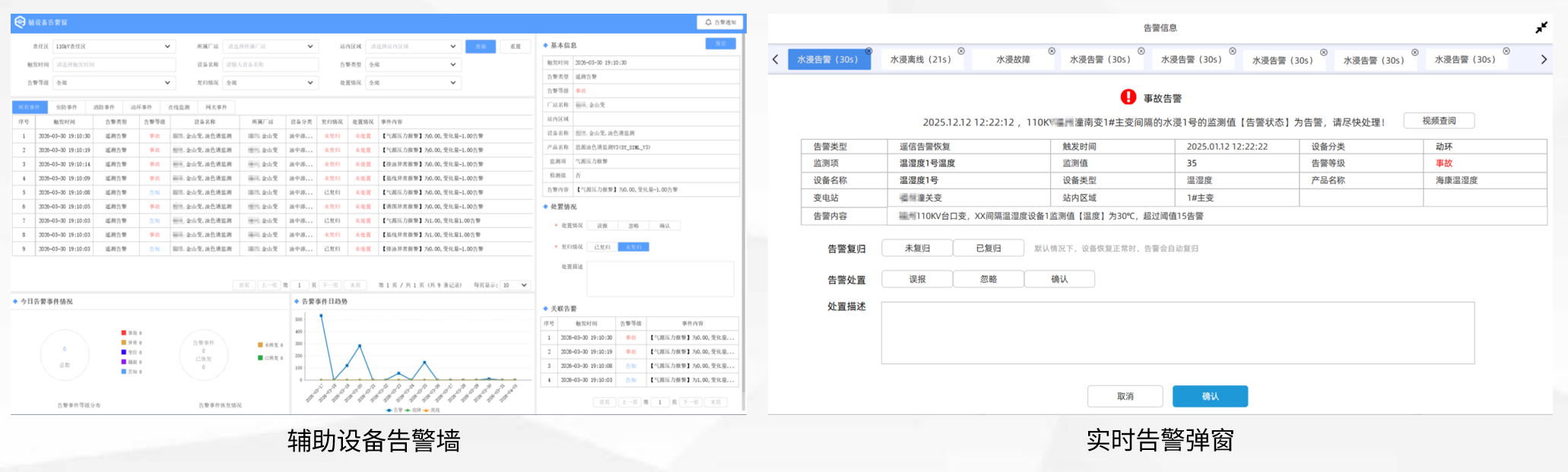Open the 责任区 110kV dropdown
The height and width of the screenshot is (472, 1568).
[x=114, y=46]
